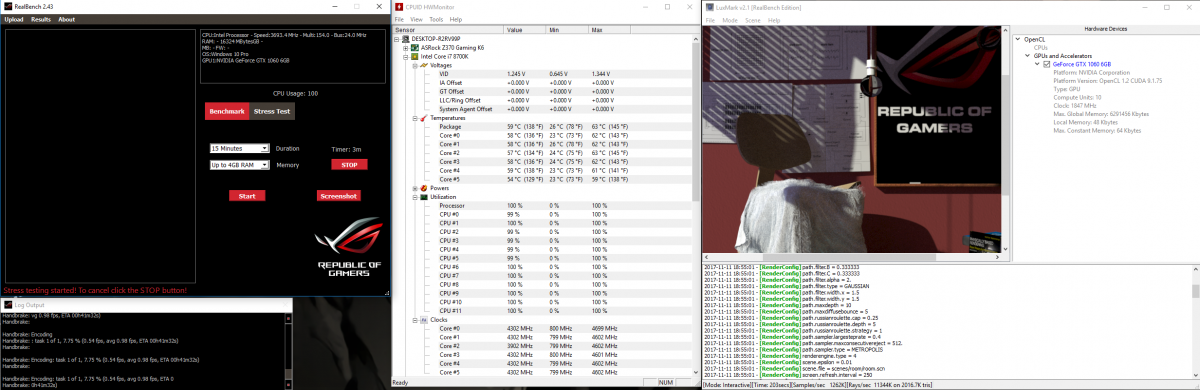Collapse the OpenCL tree in Hardware Devices
Viewport: 1200px width, 390px height.
tap(1018, 39)
